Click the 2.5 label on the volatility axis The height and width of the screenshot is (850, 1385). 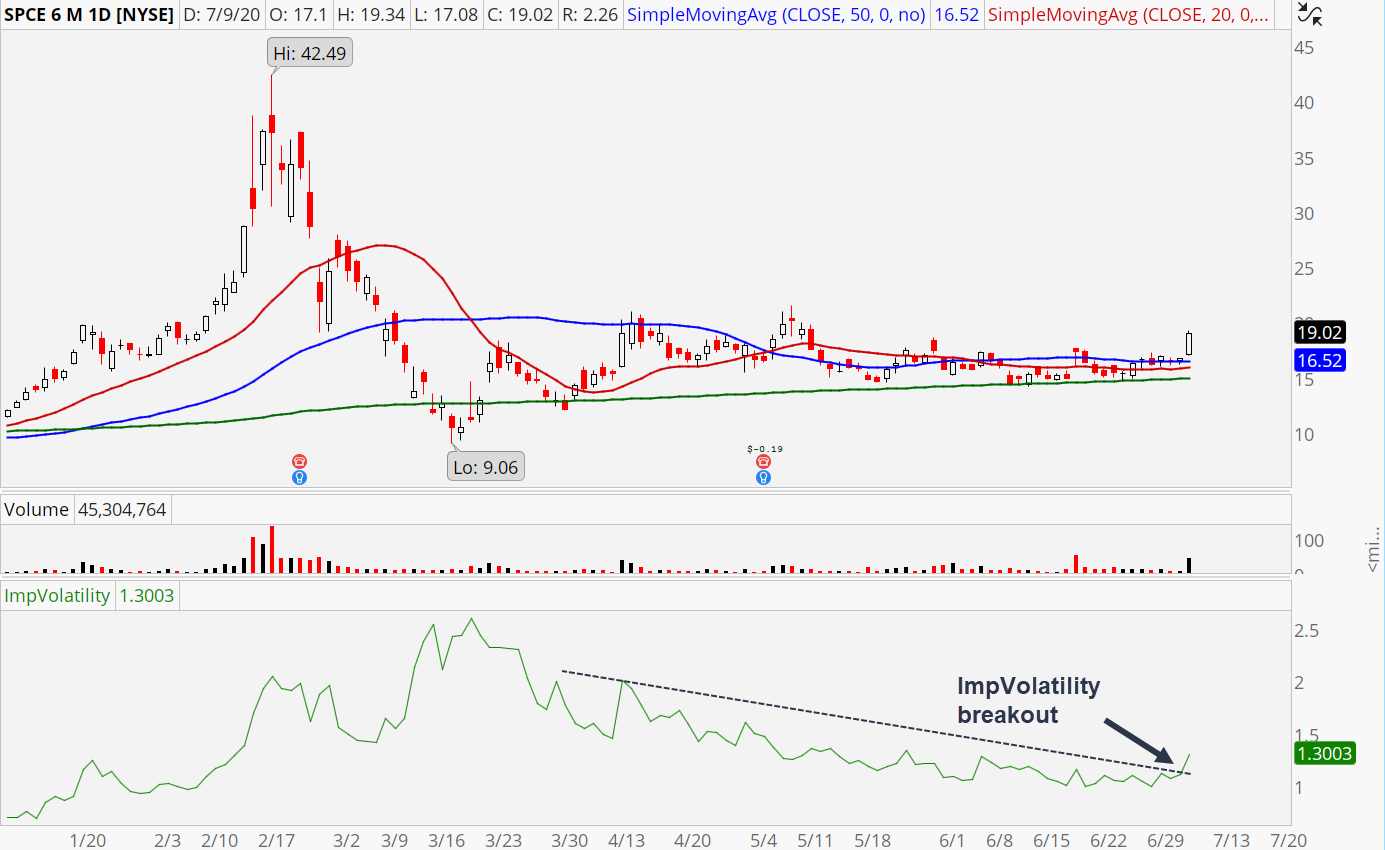tap(1307, 631)
